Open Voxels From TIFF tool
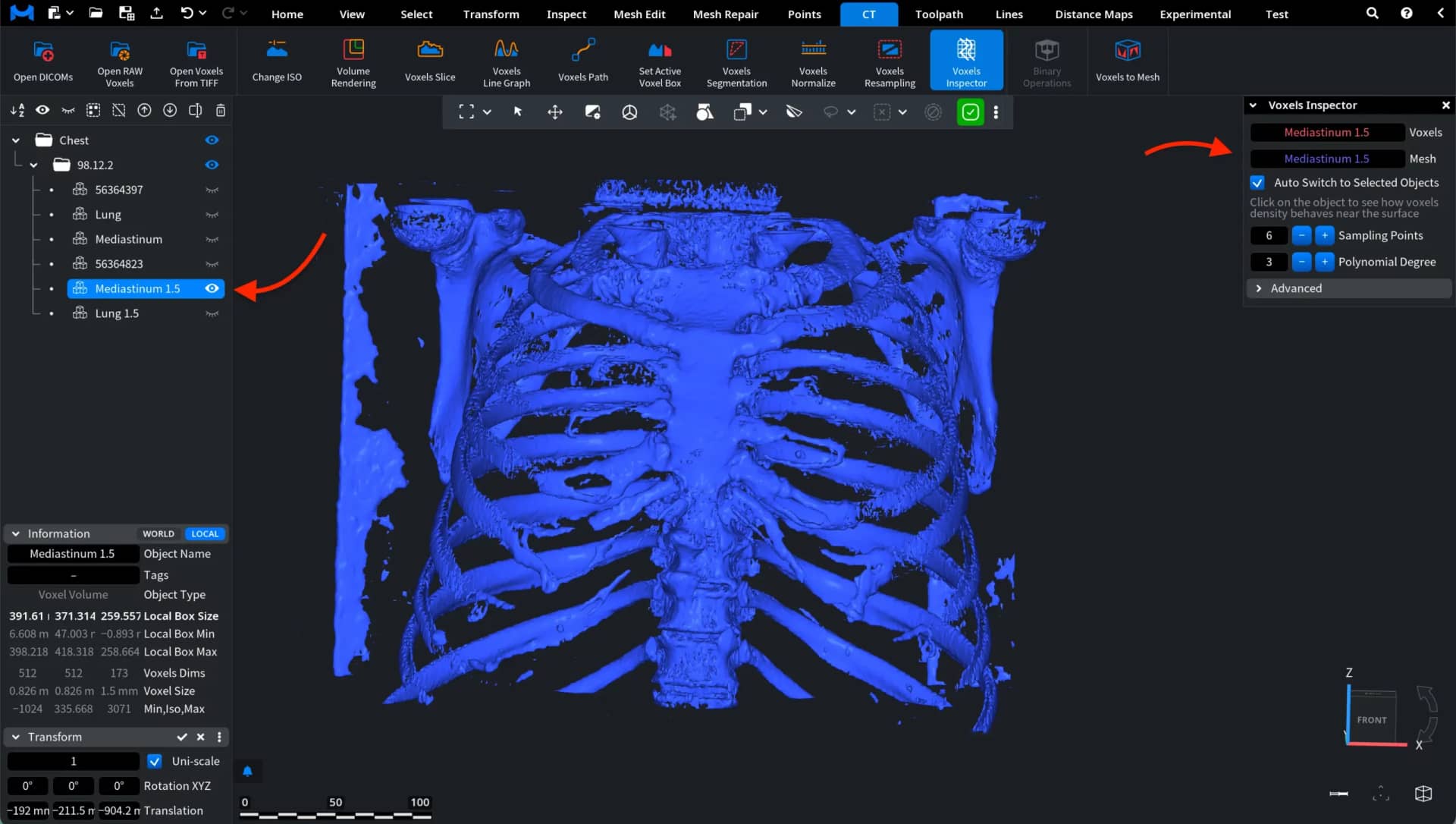1456x824 pixels. [x=196, y=61]
